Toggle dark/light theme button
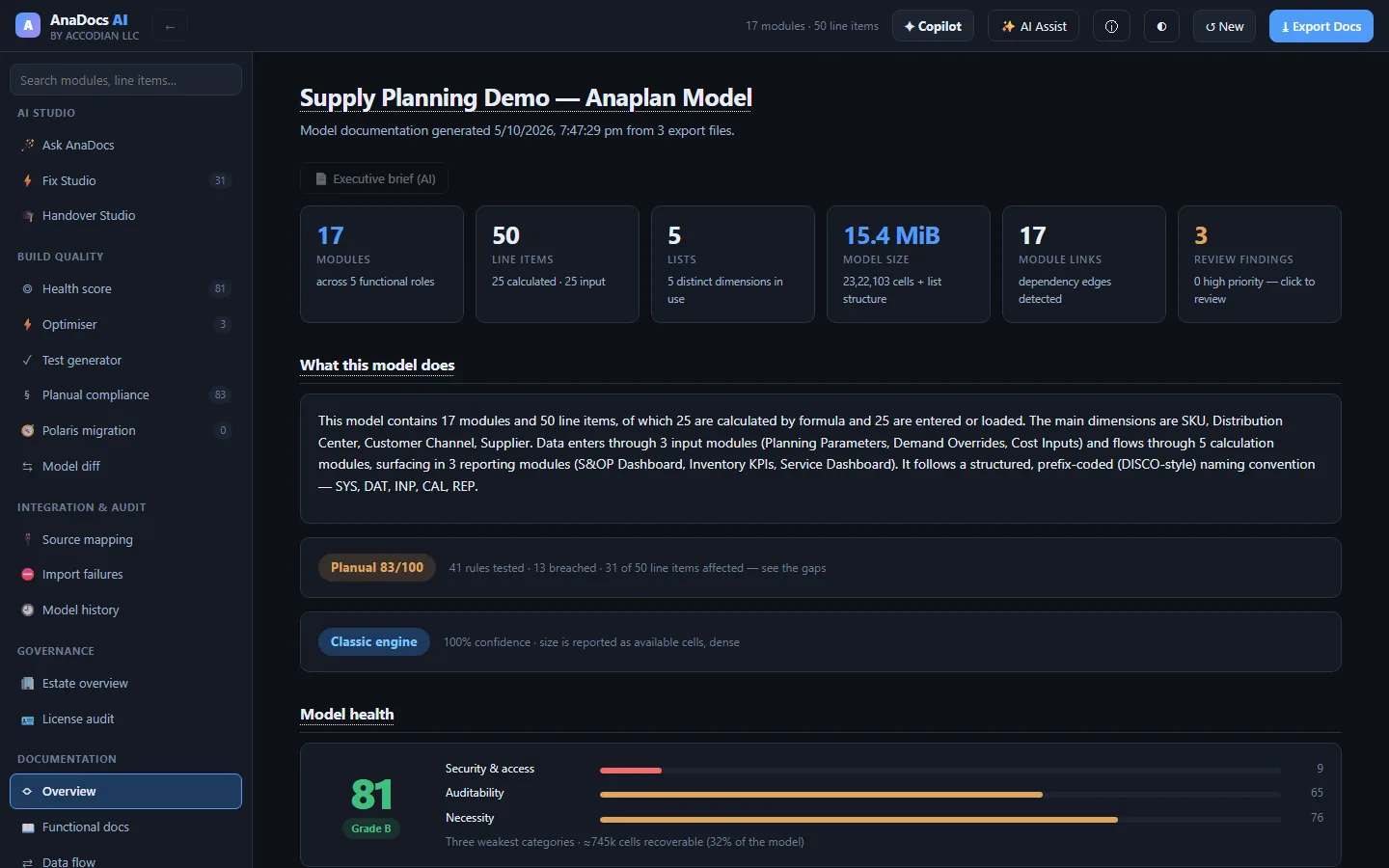Viewport: 1389px width, 868px height. [1161, 26]
